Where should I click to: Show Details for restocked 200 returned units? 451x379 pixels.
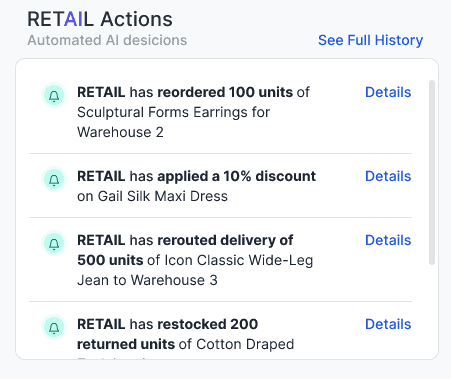[388, 324]
